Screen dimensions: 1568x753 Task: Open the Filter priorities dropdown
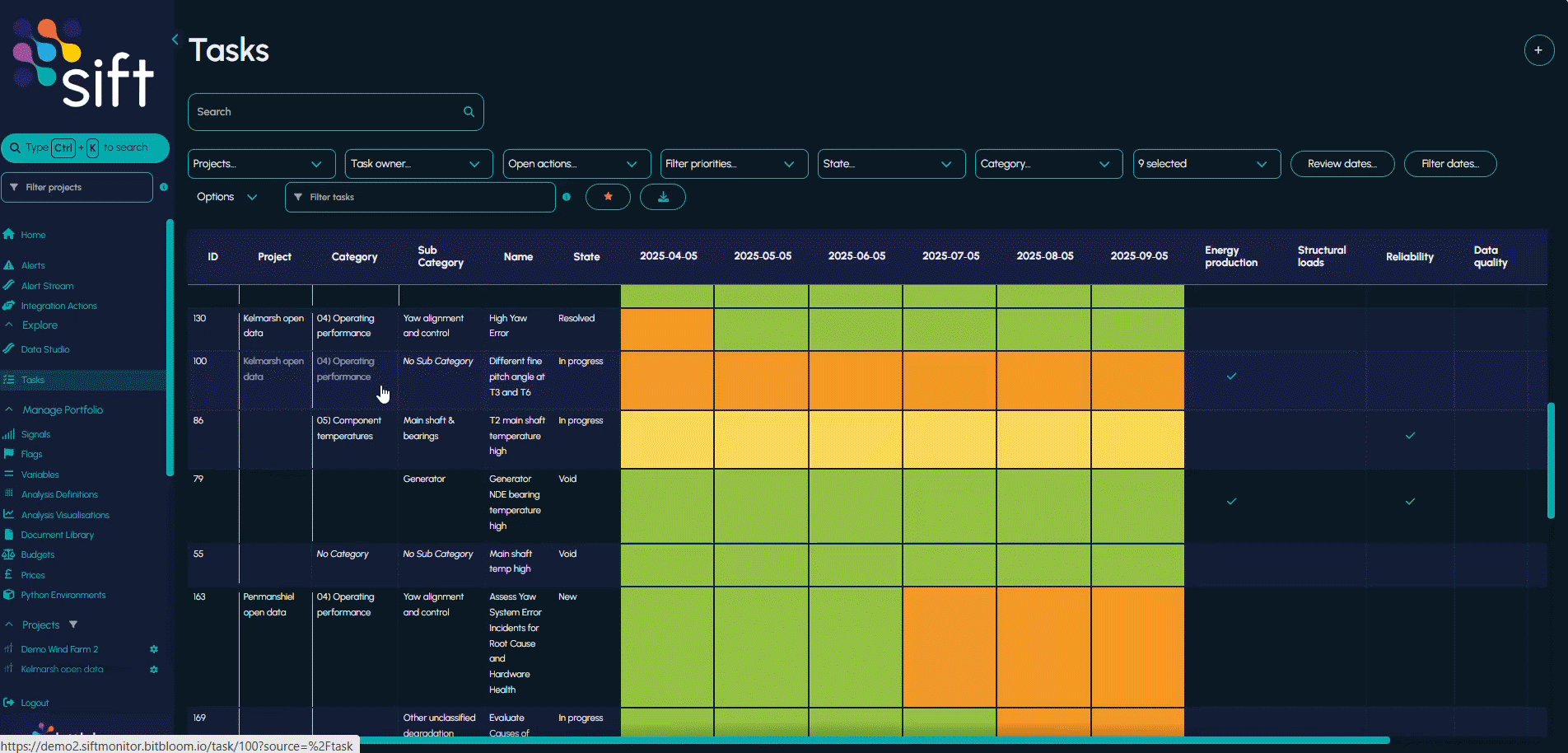tap(733, 164)
